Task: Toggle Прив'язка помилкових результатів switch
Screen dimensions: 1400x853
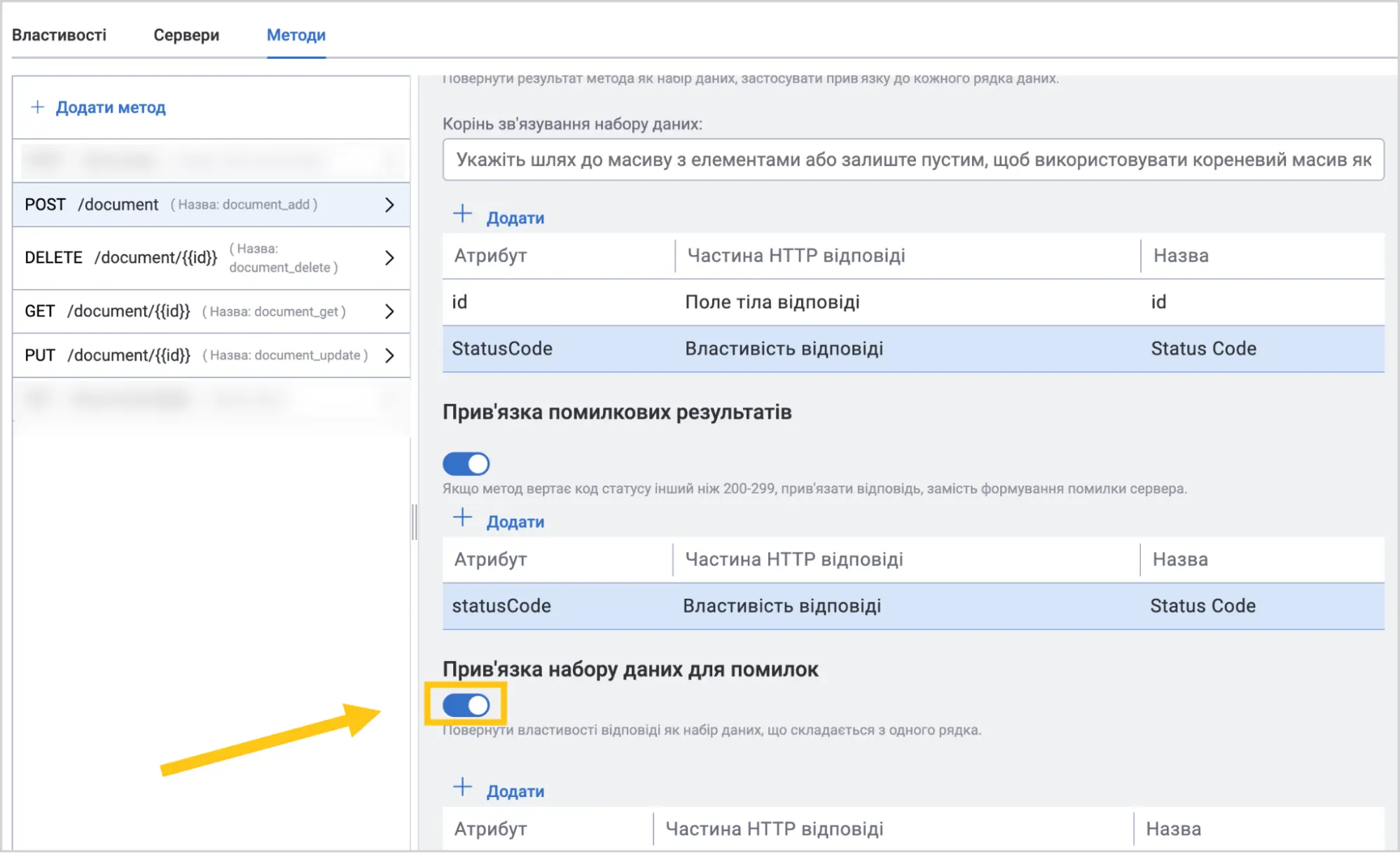Action: (466, 464)
